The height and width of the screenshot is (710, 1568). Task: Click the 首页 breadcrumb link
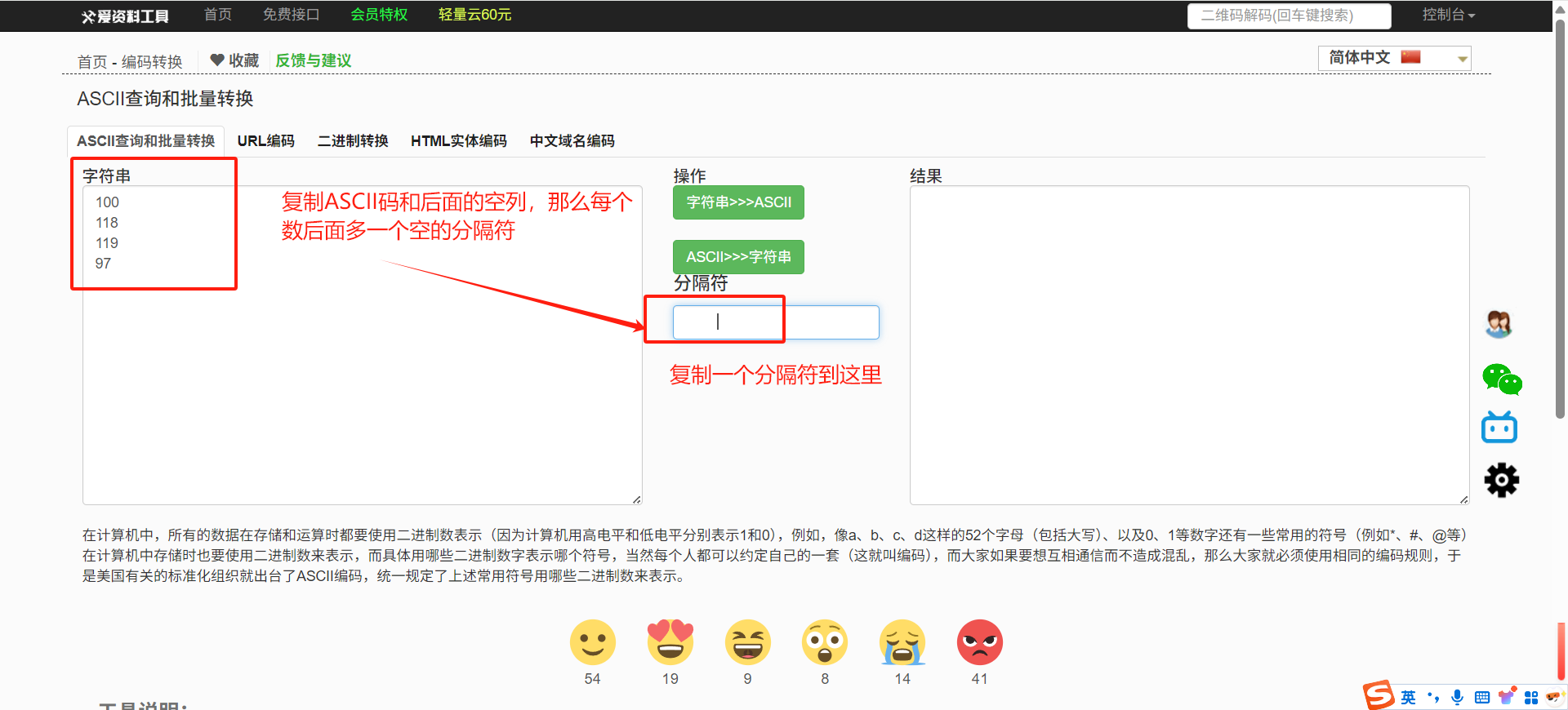(x=92, y=62)
